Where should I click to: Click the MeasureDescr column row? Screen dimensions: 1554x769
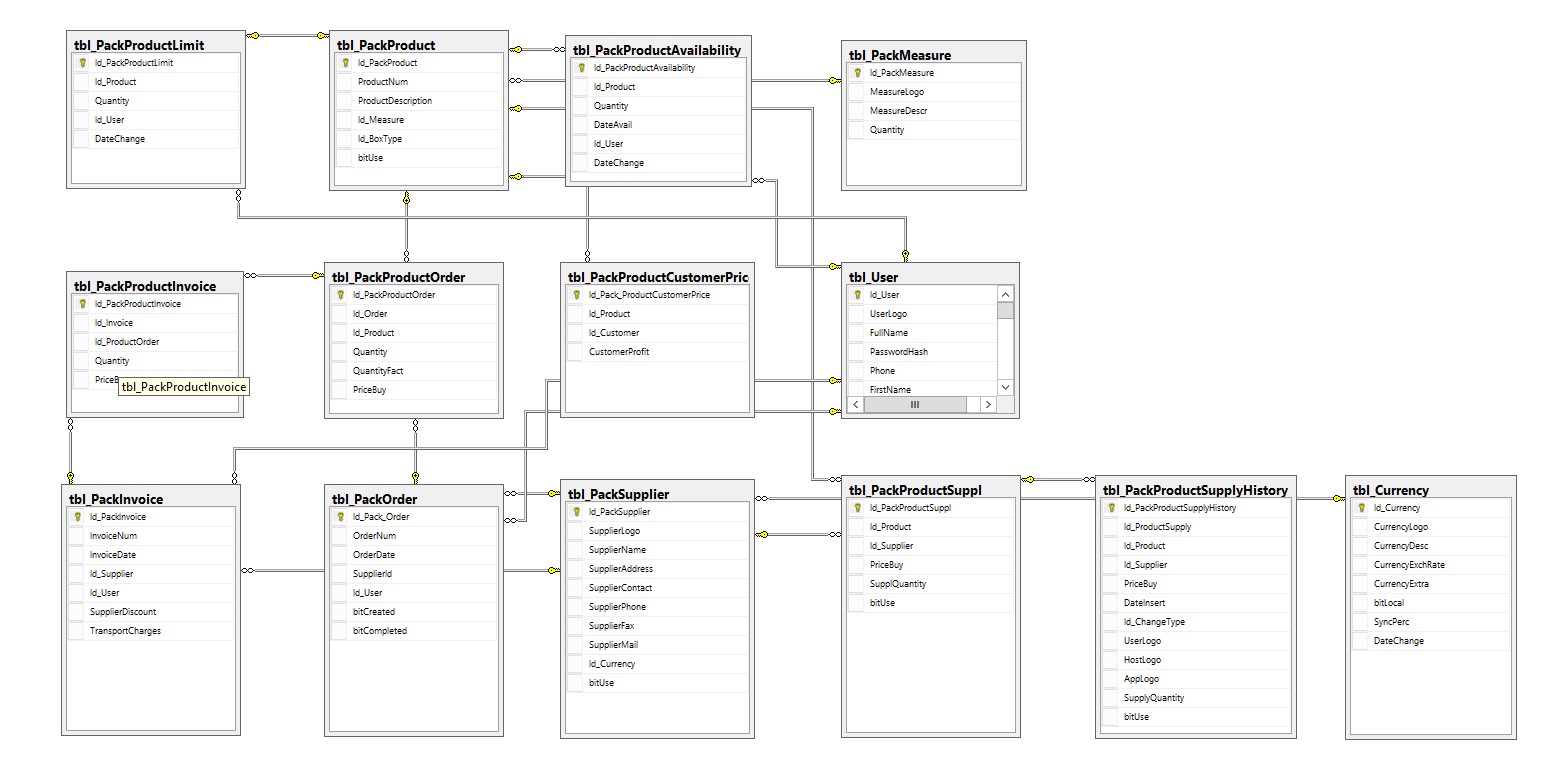click(934, 111)
